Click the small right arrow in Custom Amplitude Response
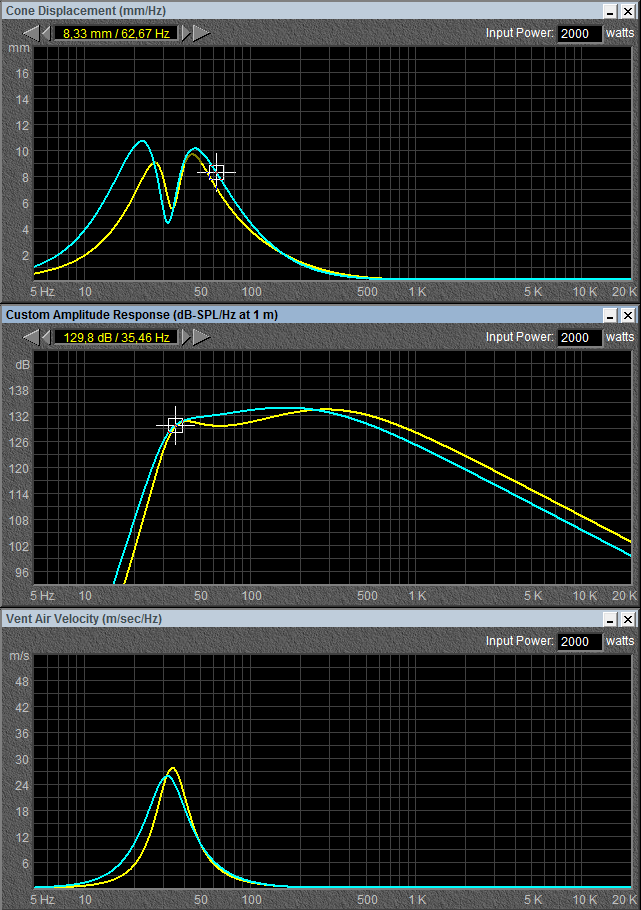641x910 pixels. click(x=186, y=337)
